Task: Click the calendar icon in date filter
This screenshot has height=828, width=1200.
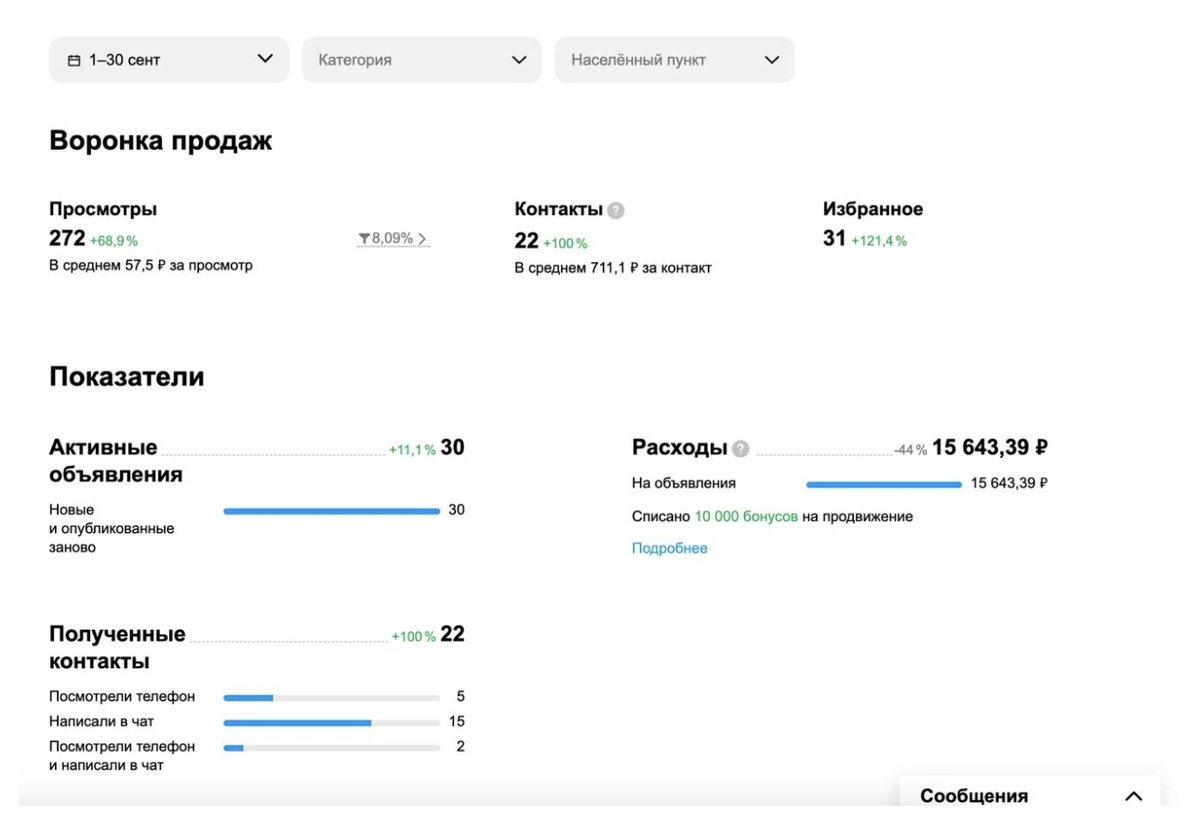Action: point(73,60)
